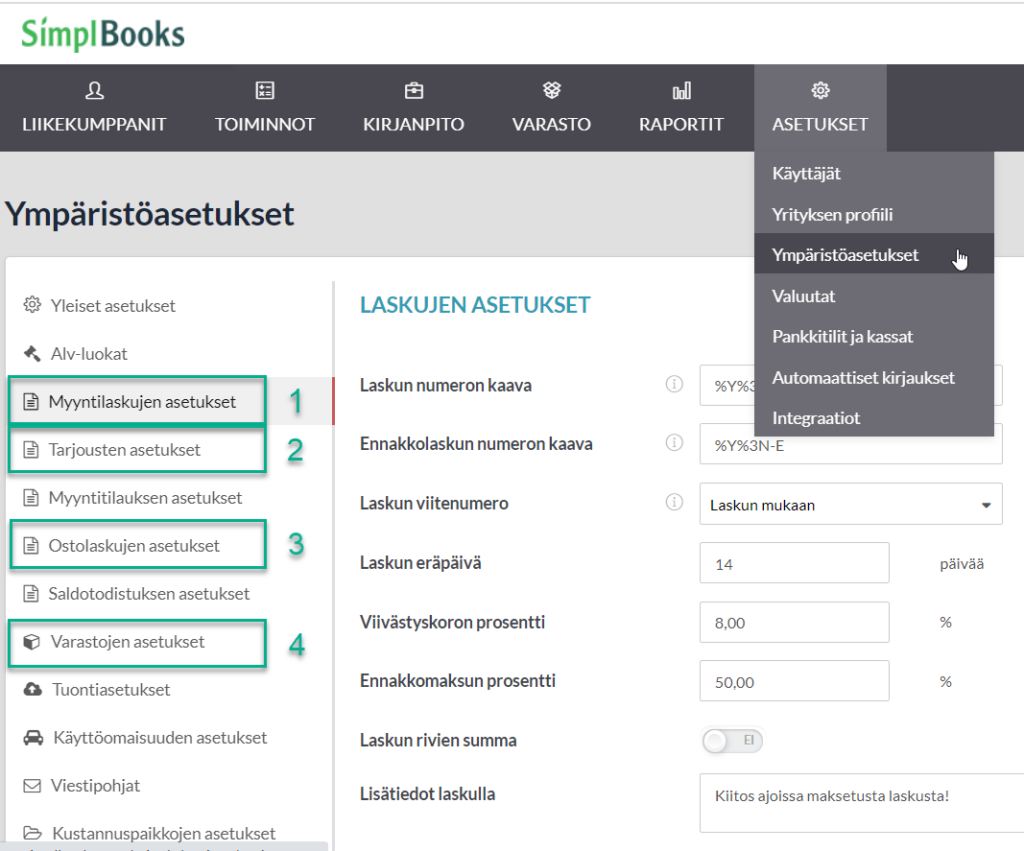Open Varastojen asetukset section

coord(127,642)
